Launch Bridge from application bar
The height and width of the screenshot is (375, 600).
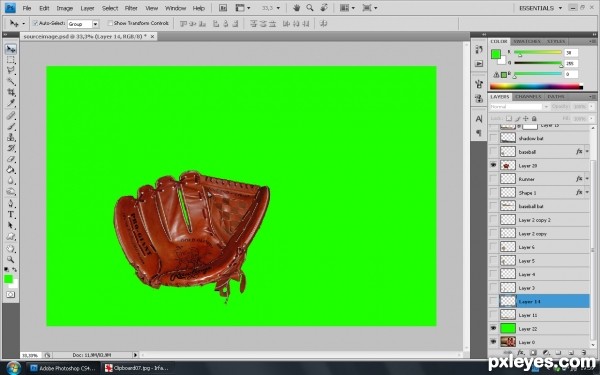tap(223, 8)
